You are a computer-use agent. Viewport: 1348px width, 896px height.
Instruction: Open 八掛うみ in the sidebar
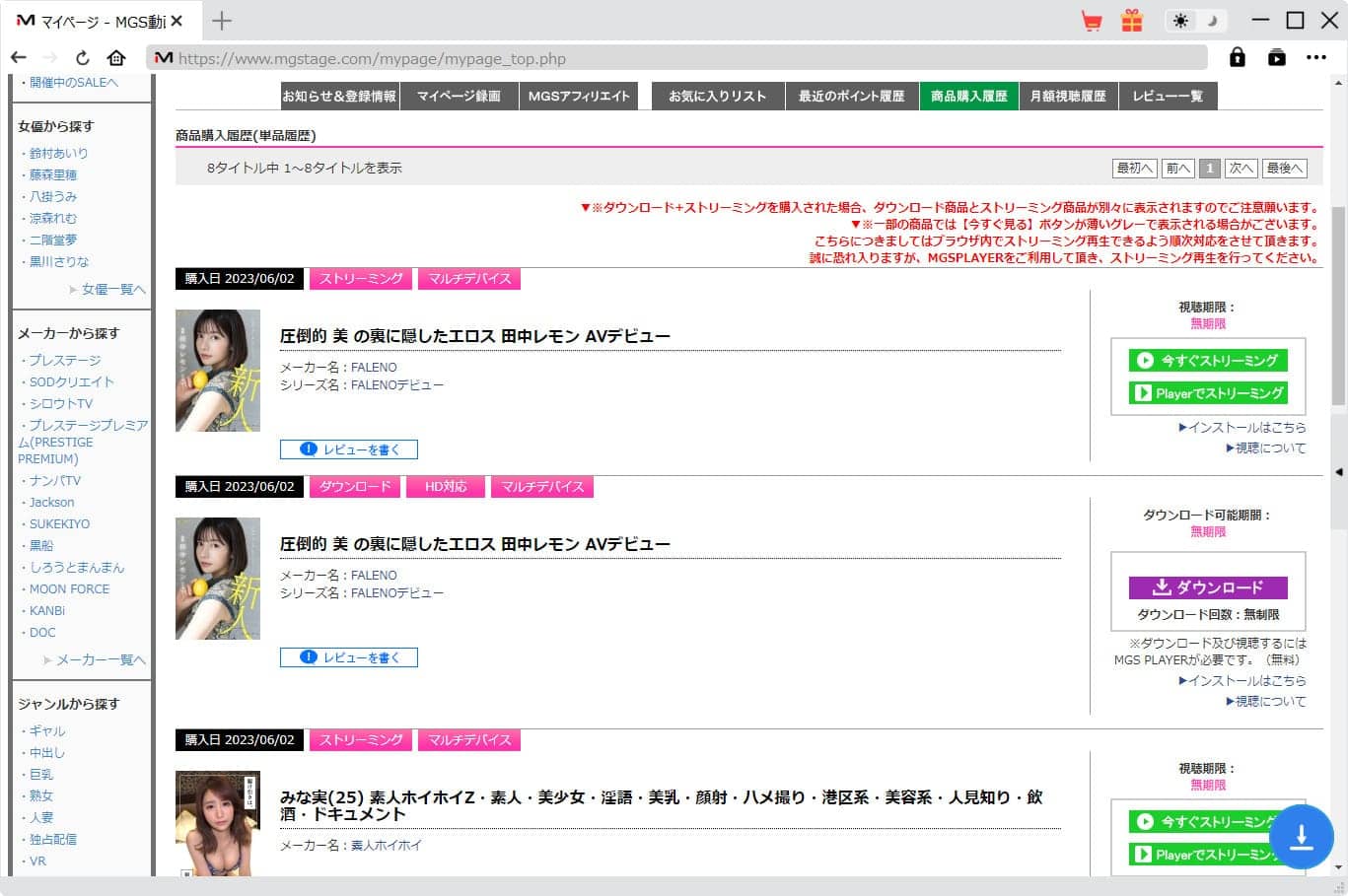(x=52, y=197)
